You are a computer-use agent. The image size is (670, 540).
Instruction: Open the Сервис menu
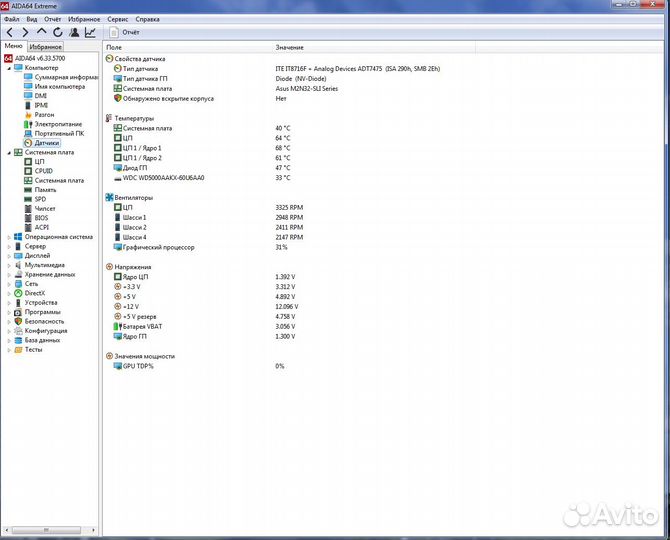(x=117, y=19)
